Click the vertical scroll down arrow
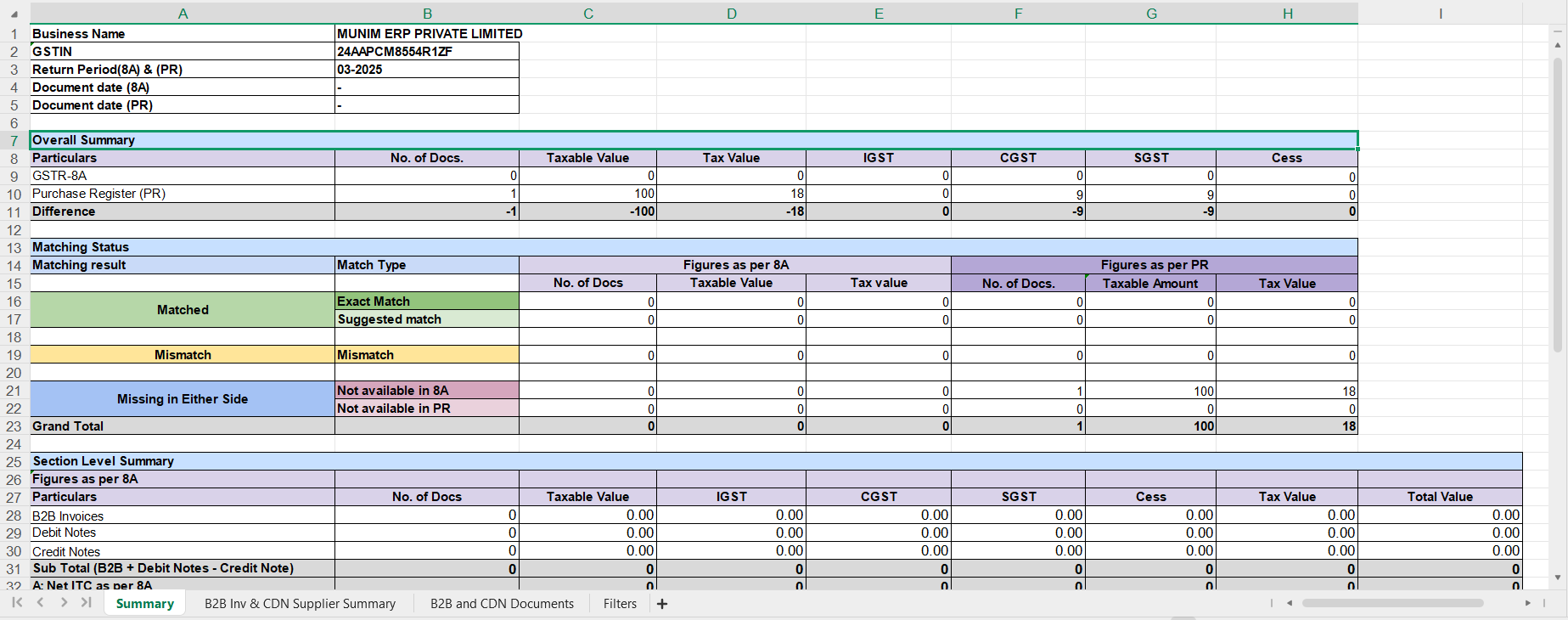 point(1557,578)
